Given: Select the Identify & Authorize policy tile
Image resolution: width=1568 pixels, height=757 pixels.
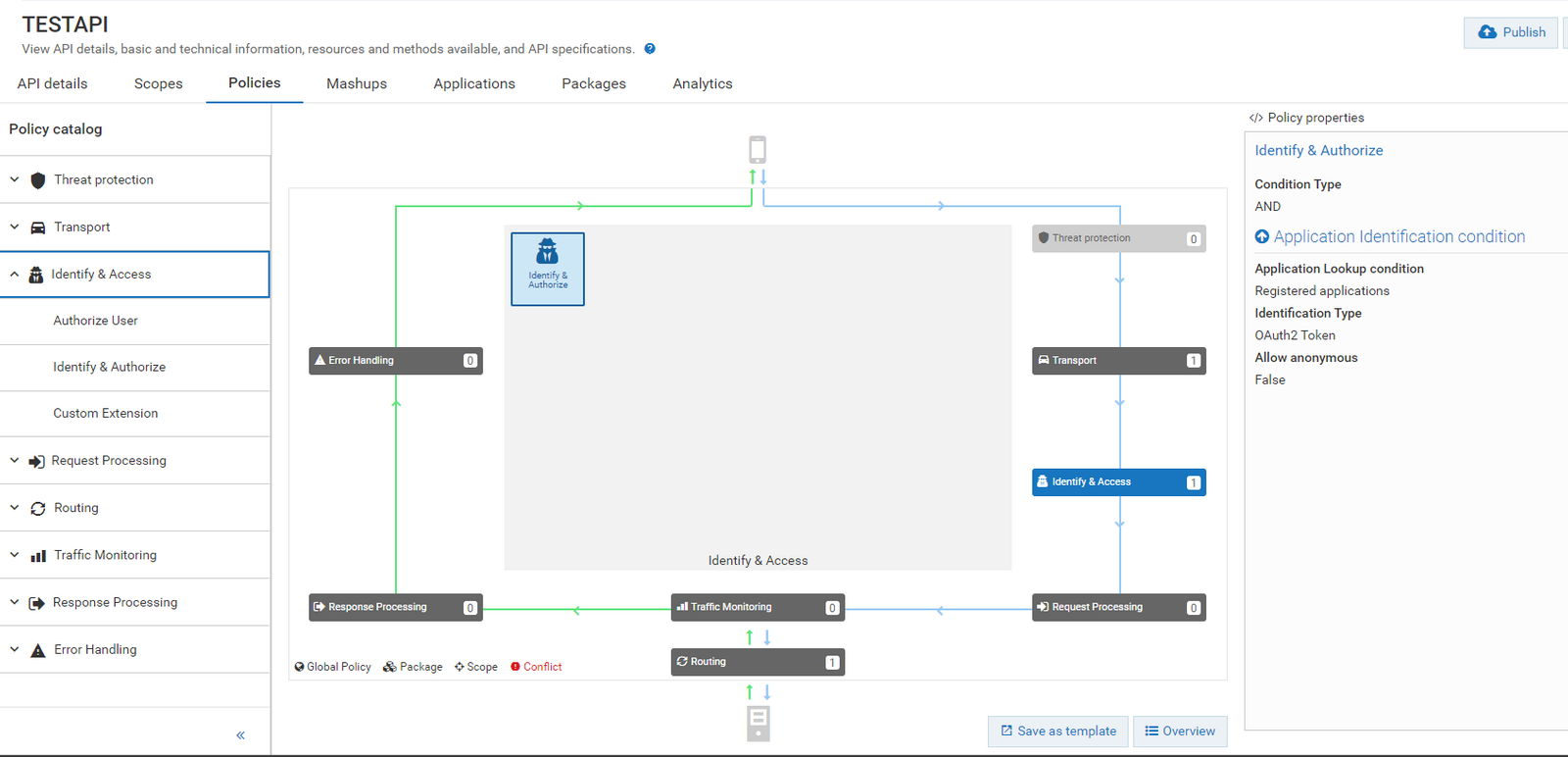Looking at the screenshot, I should click(548, 269).
